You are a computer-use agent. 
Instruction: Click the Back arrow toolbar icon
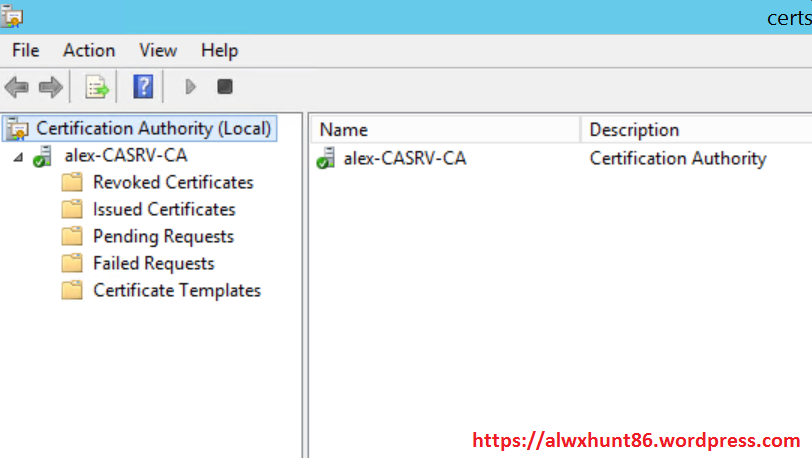pos(17,87)
